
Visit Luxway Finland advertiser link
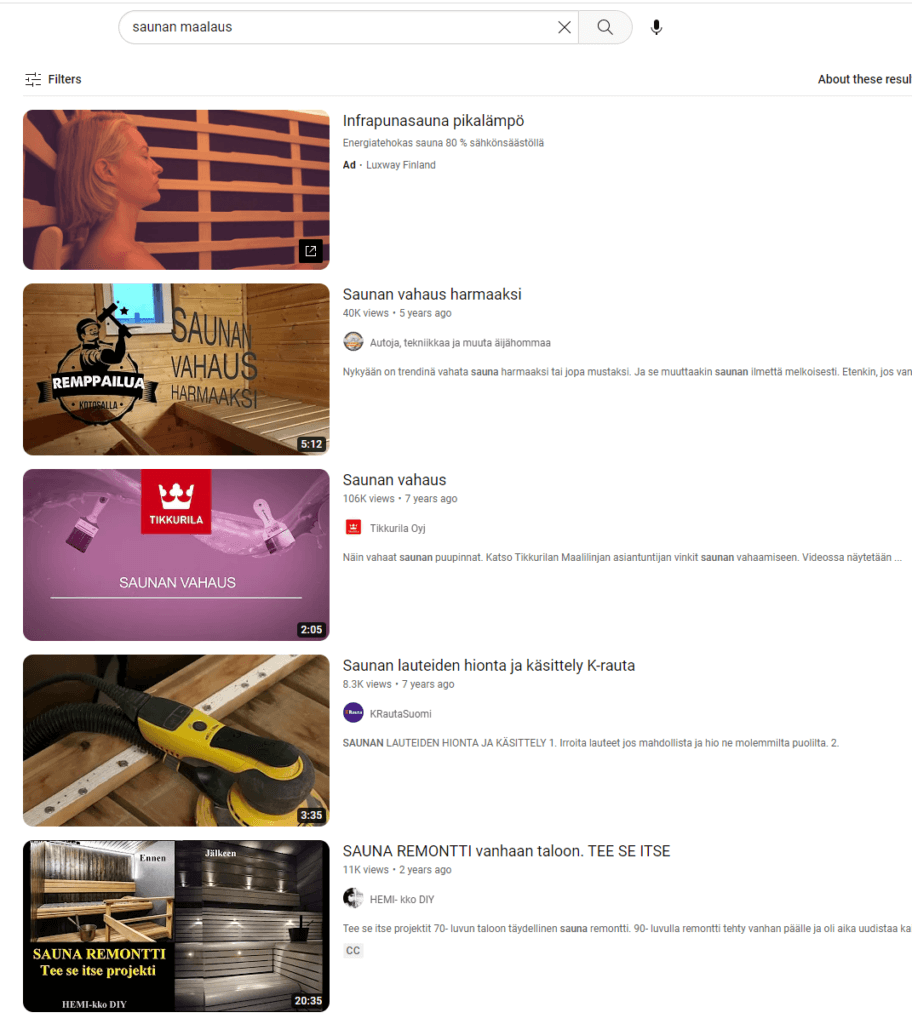click(x=400, y=165)
